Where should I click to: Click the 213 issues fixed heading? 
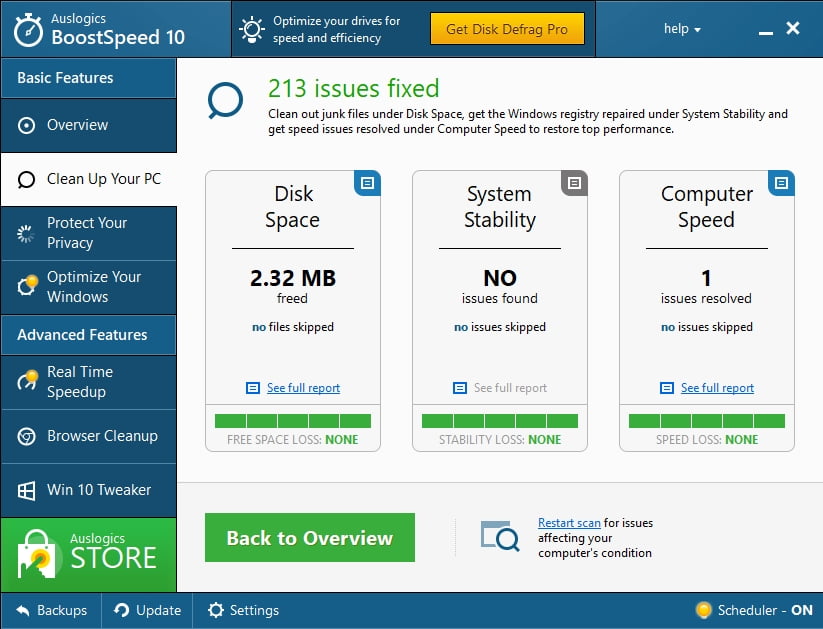pos(353,88)
